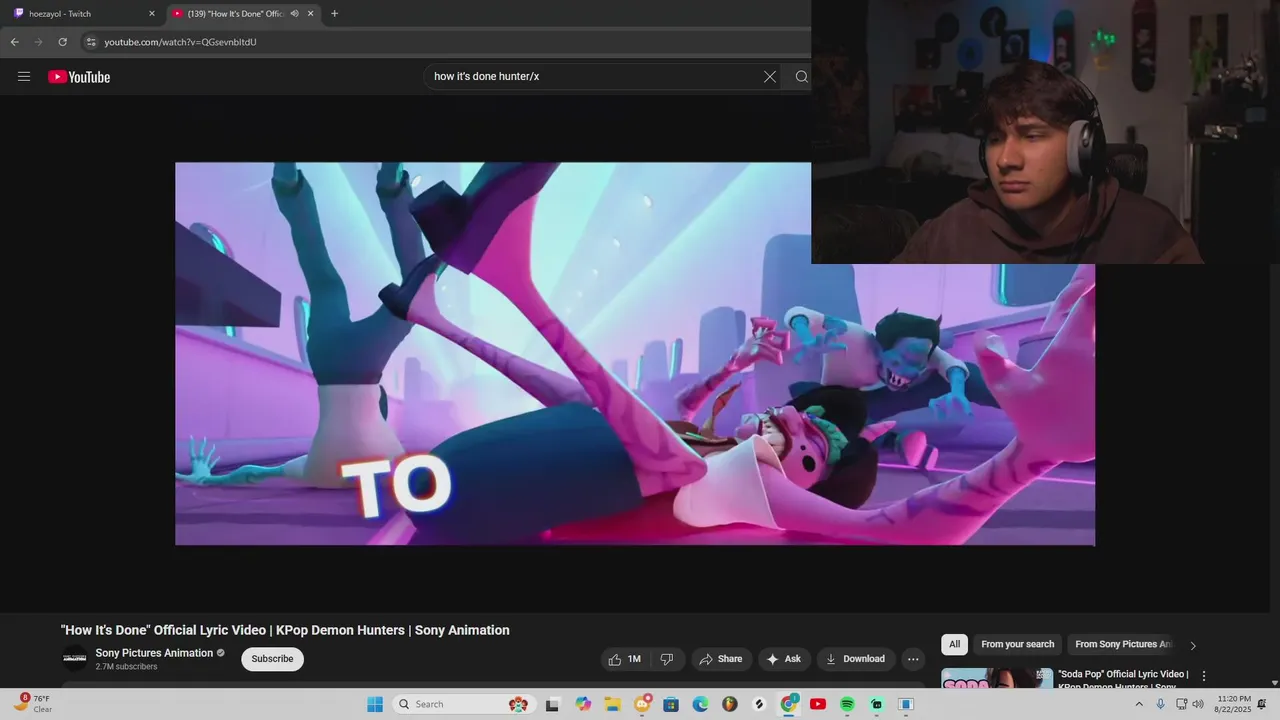Select the "From Sony Pictures" chip
The height and width of the screenshot is (720, 1280).
click(x=1123, y=645)
